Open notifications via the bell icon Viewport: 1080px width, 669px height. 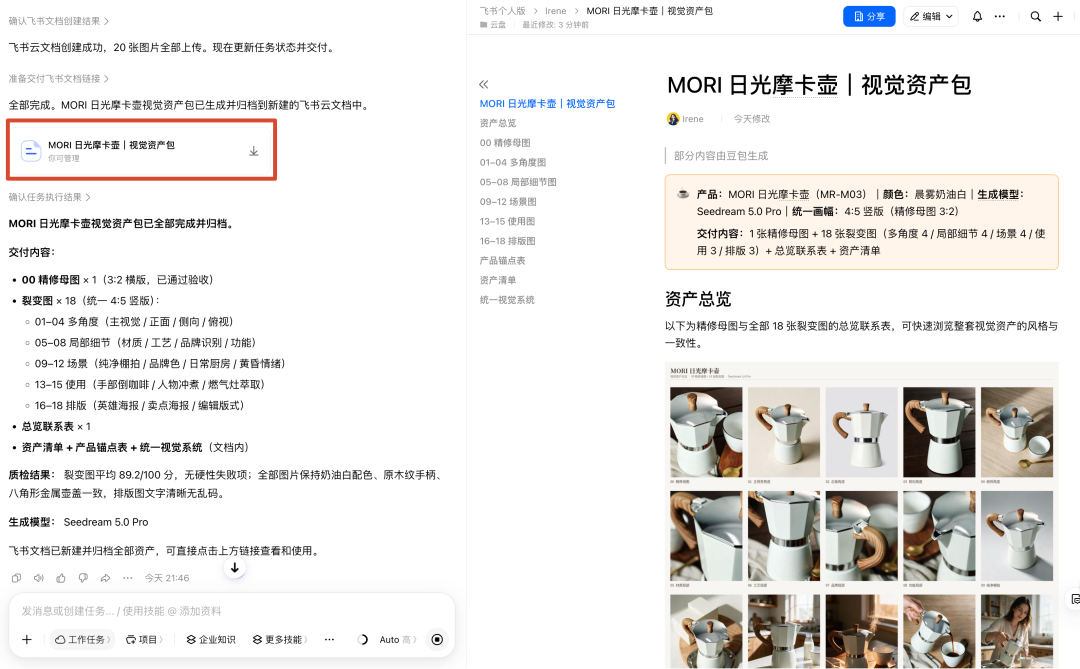[x=977, y=17]
